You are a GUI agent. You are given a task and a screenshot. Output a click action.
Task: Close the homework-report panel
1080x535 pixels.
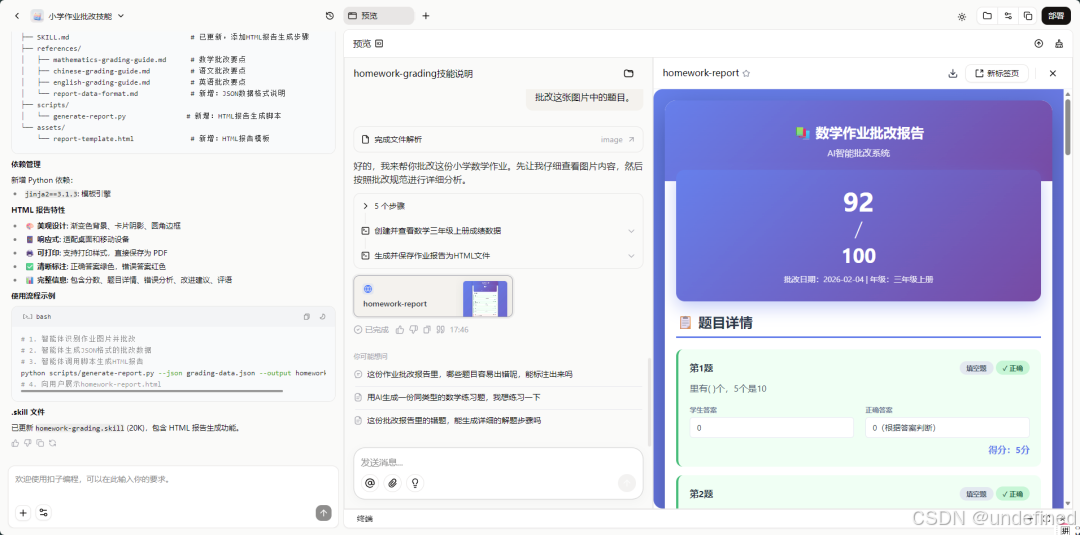(1052, 73)
